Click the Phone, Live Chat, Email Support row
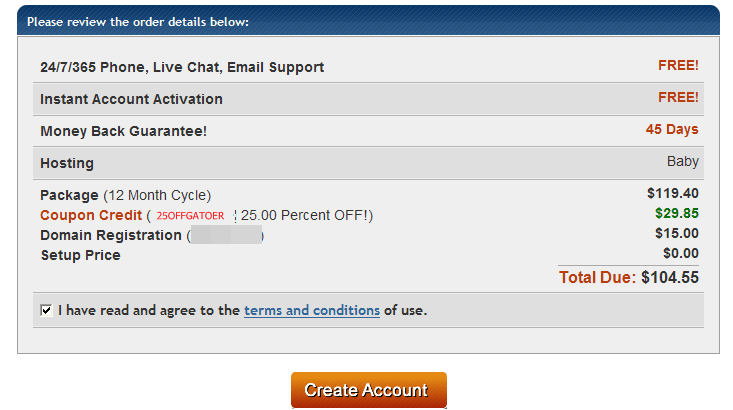 [x=182, y=67]
